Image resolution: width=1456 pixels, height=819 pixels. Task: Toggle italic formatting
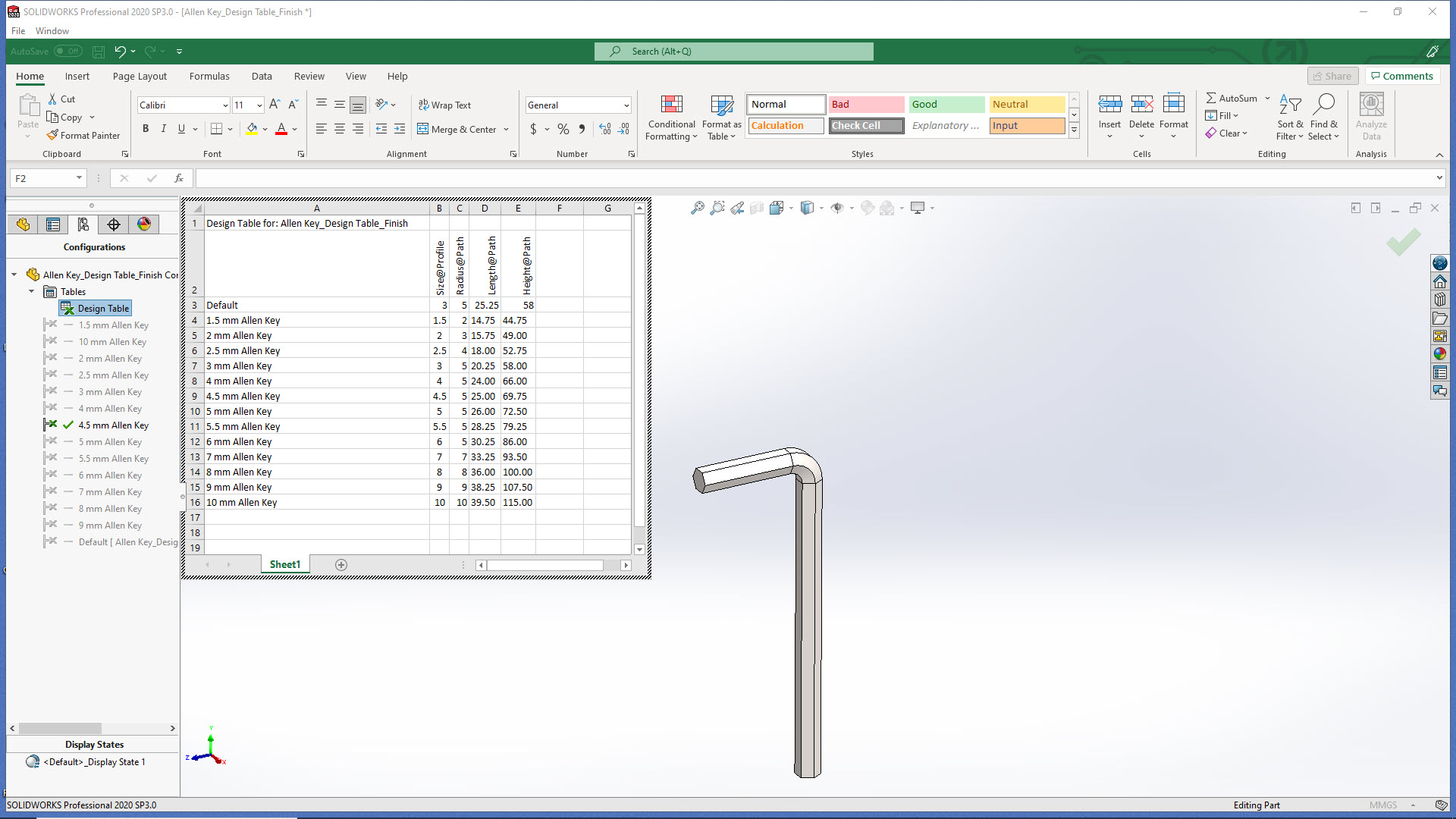click(163, 129)
